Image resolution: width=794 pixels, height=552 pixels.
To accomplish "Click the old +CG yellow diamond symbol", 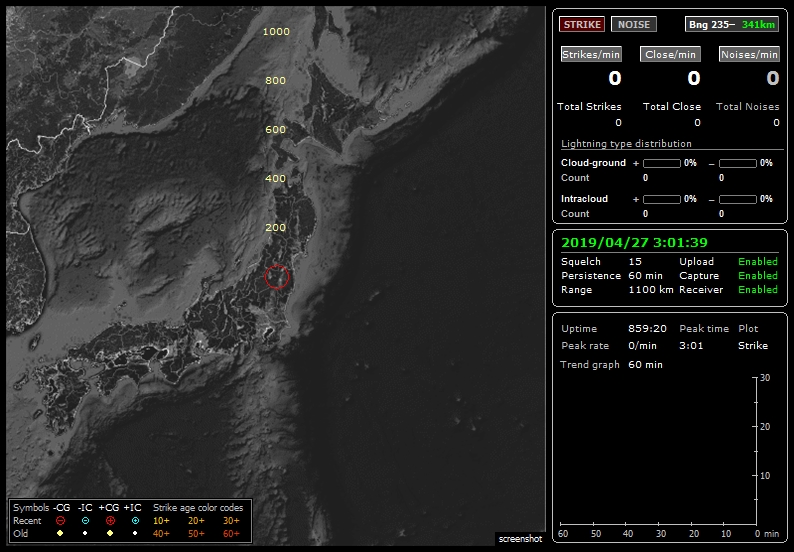I will [110, 534].
